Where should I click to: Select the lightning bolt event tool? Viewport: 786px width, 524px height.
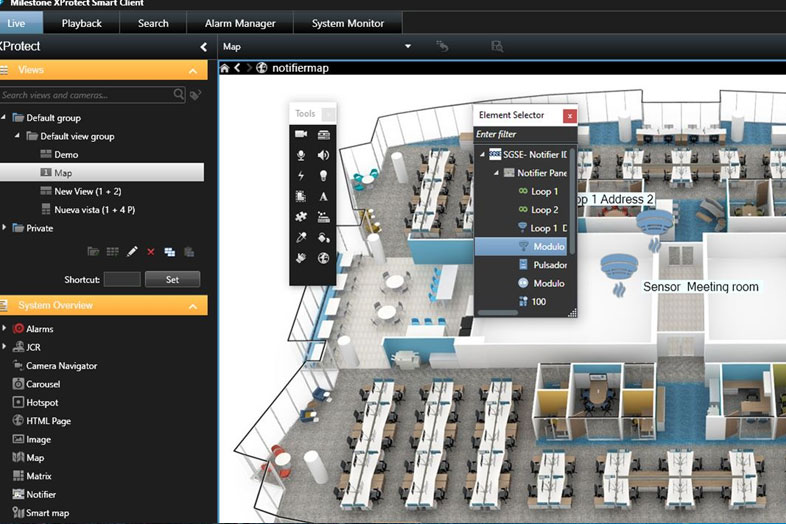[x=301, y=176]
